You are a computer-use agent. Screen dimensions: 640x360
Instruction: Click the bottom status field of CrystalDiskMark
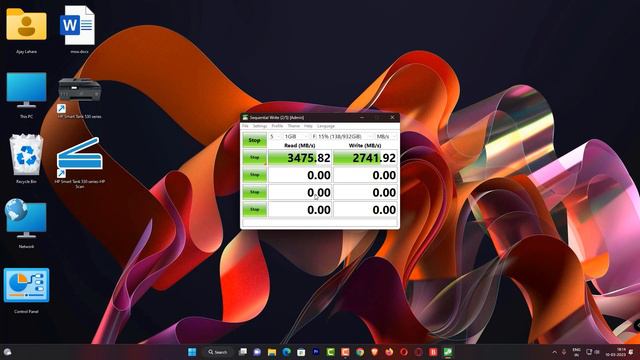point(320,222)
